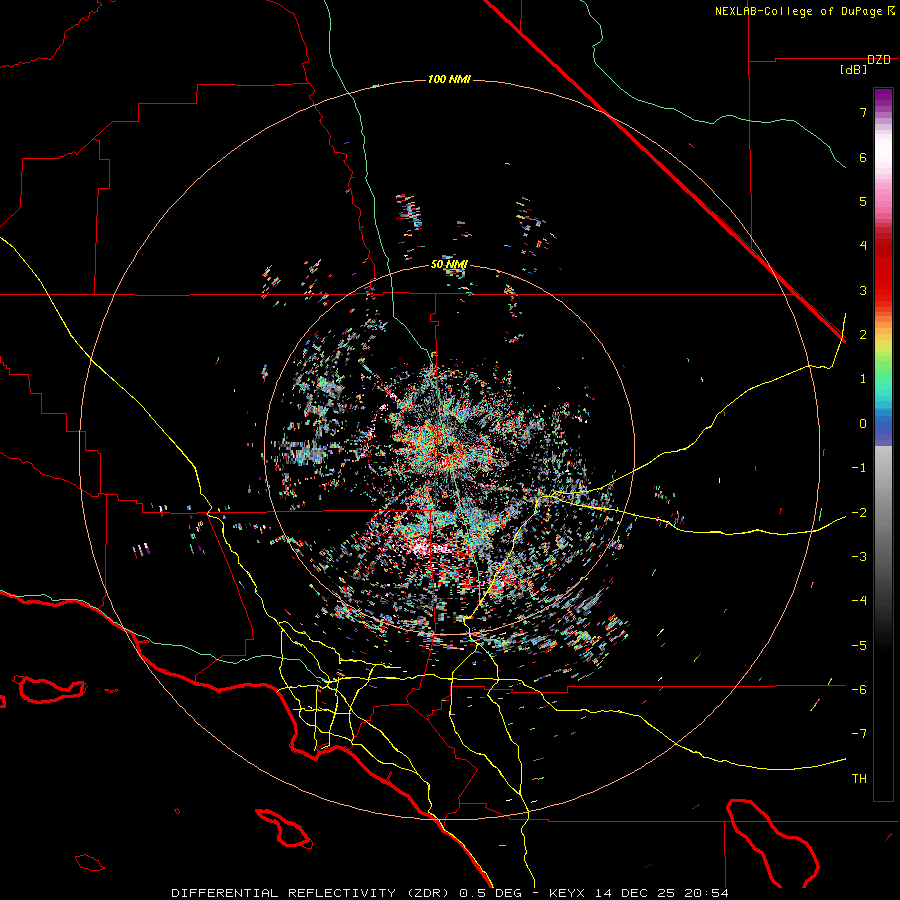900x900 pixels.
Task: Click the 1 value on color scale
Action: (863, 379)
